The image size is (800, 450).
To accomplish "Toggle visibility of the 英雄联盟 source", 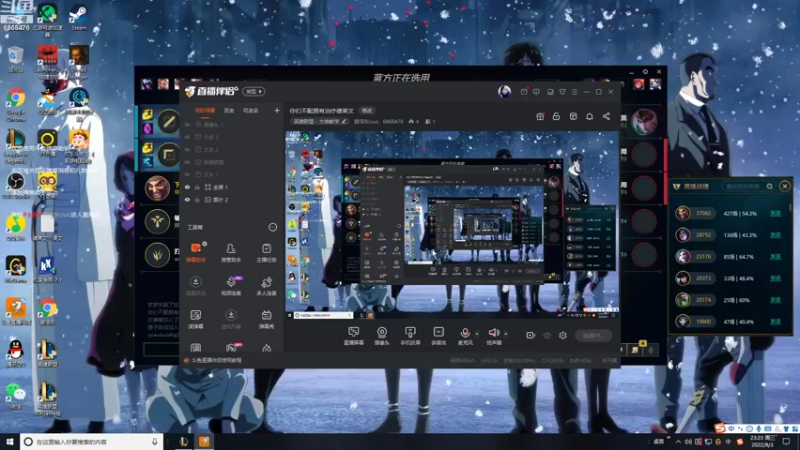I will tap(187, 162).
